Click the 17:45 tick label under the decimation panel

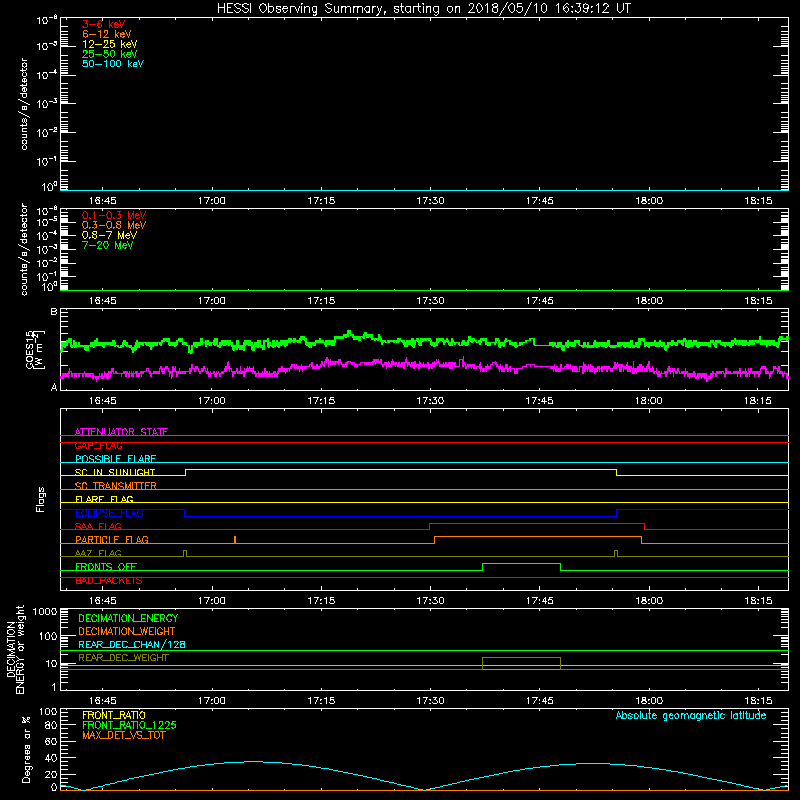click(539, 700)
